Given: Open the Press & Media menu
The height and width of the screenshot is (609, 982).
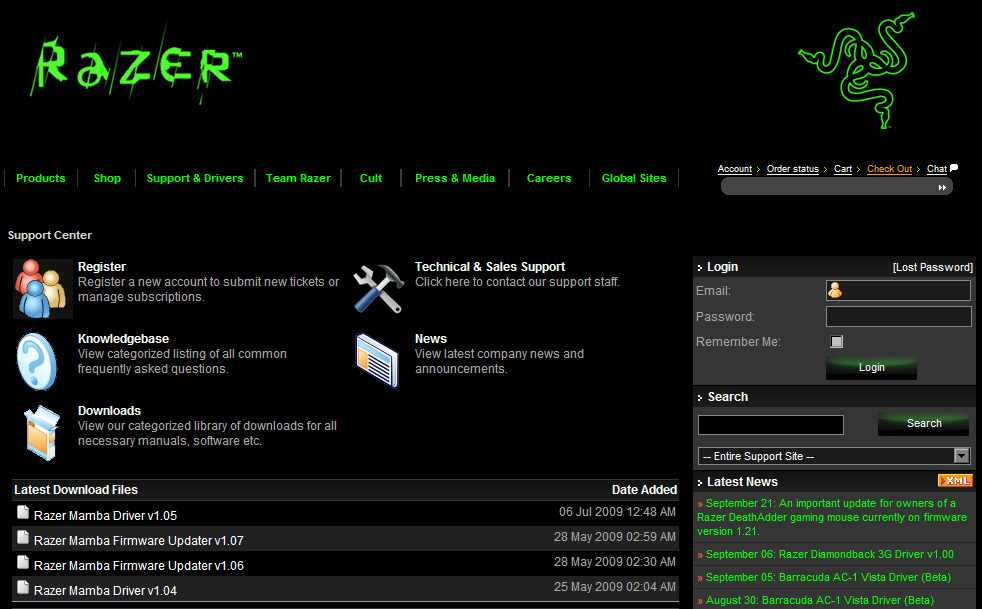Looking at the screenshot, I should point(455,178).
